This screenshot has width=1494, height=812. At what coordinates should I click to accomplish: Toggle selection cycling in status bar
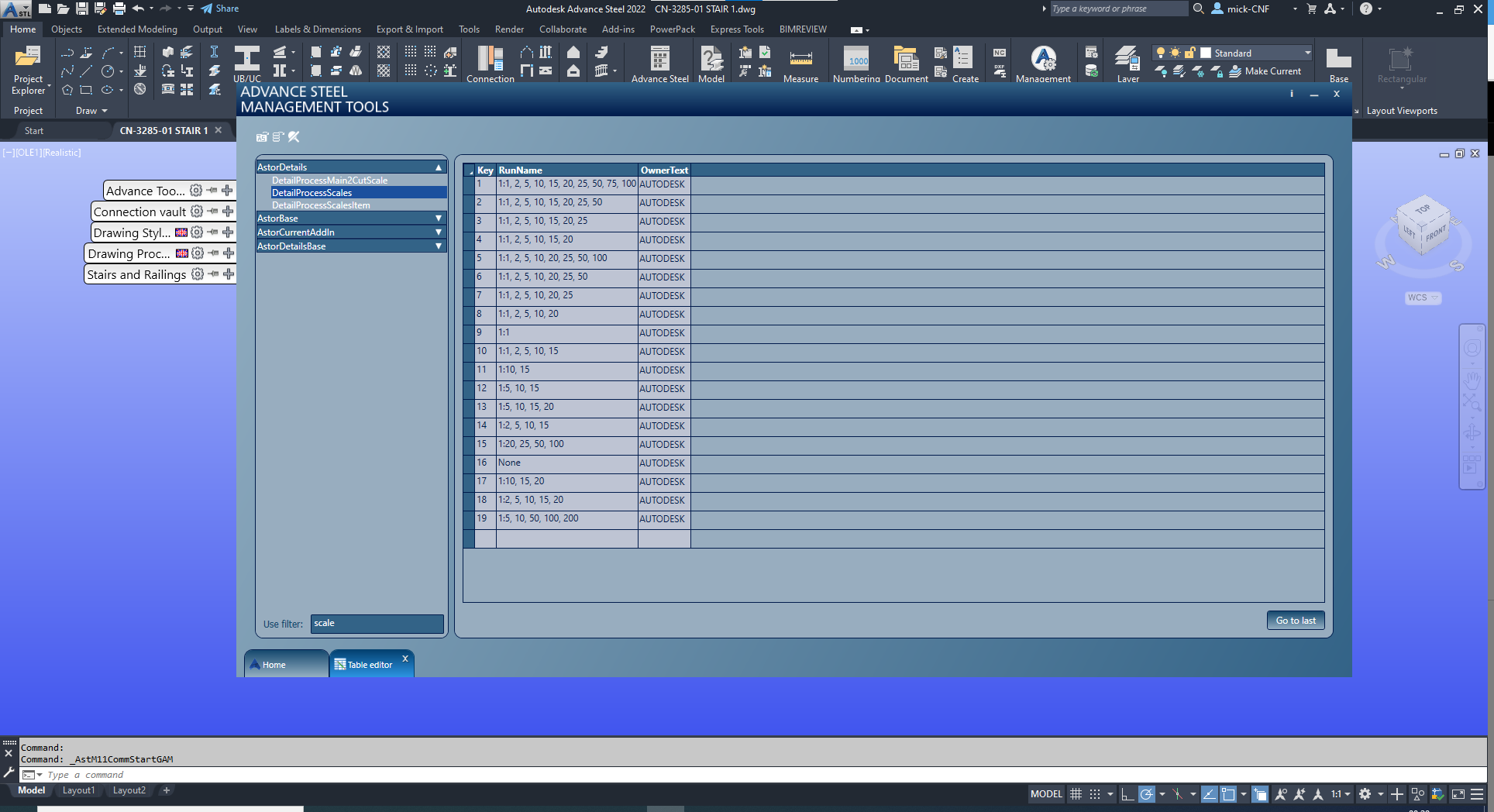tap(1260, 794)
